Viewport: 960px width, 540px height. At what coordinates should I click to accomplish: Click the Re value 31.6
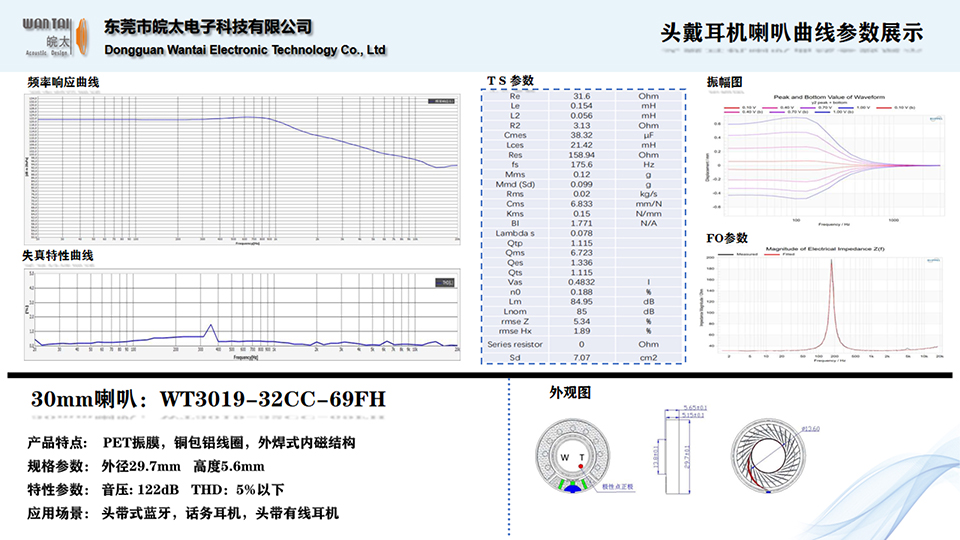pos(582,96)
